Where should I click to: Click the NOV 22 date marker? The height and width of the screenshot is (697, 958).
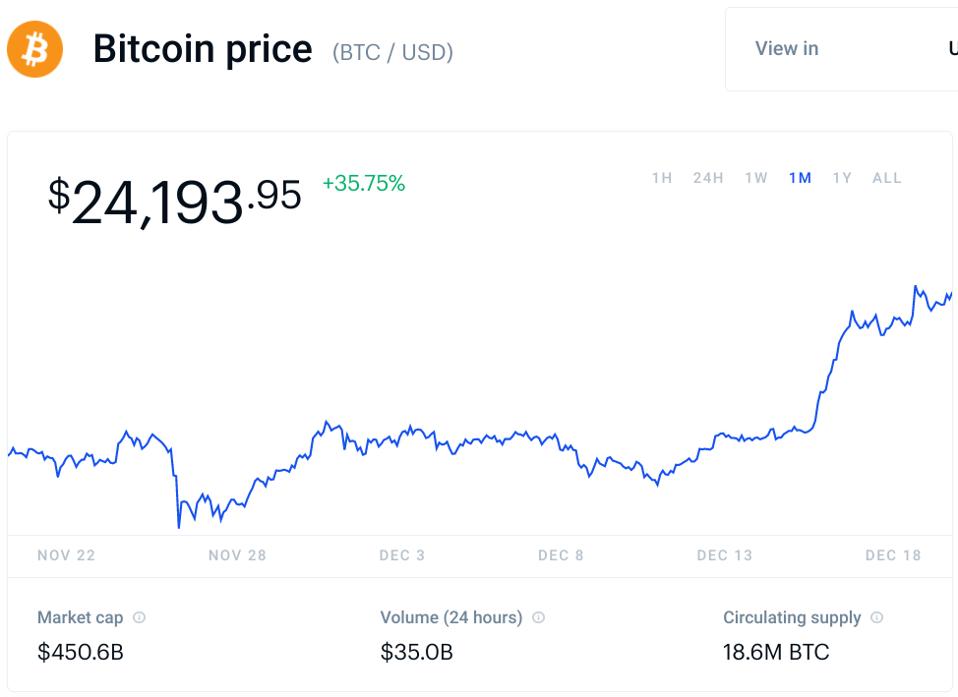pos(66,555)
